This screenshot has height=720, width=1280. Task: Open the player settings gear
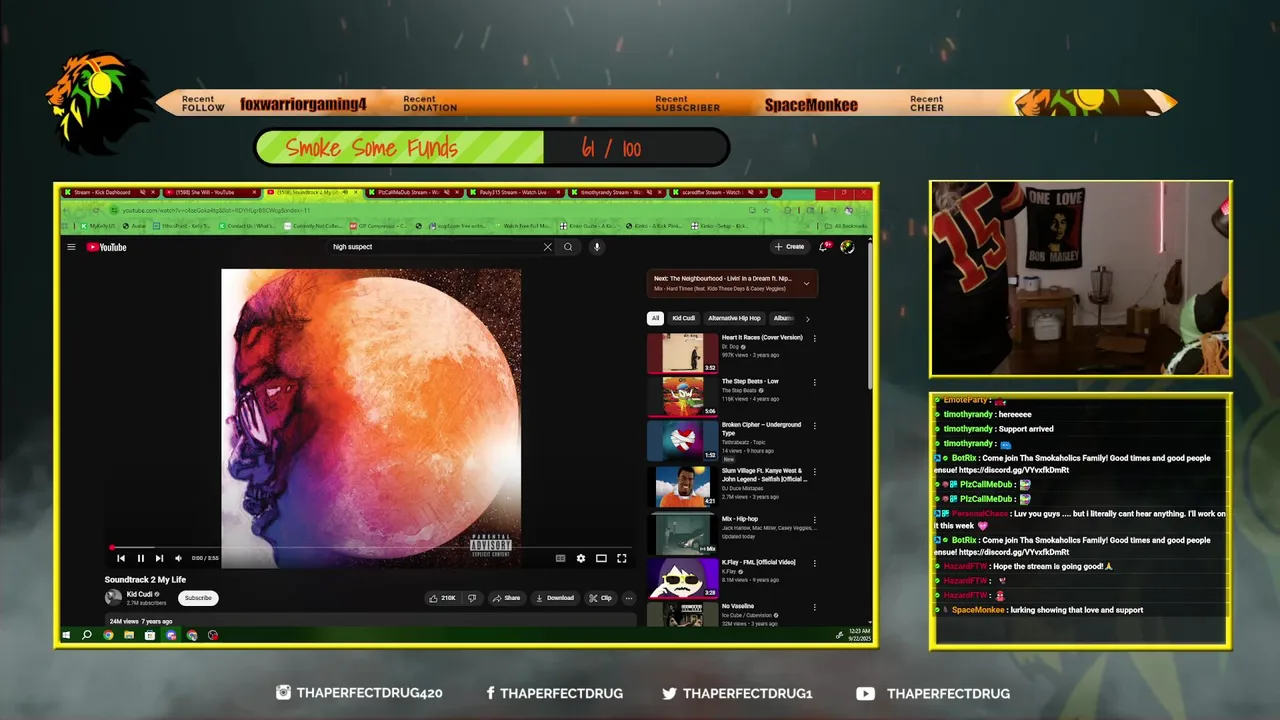coord(581,558)
